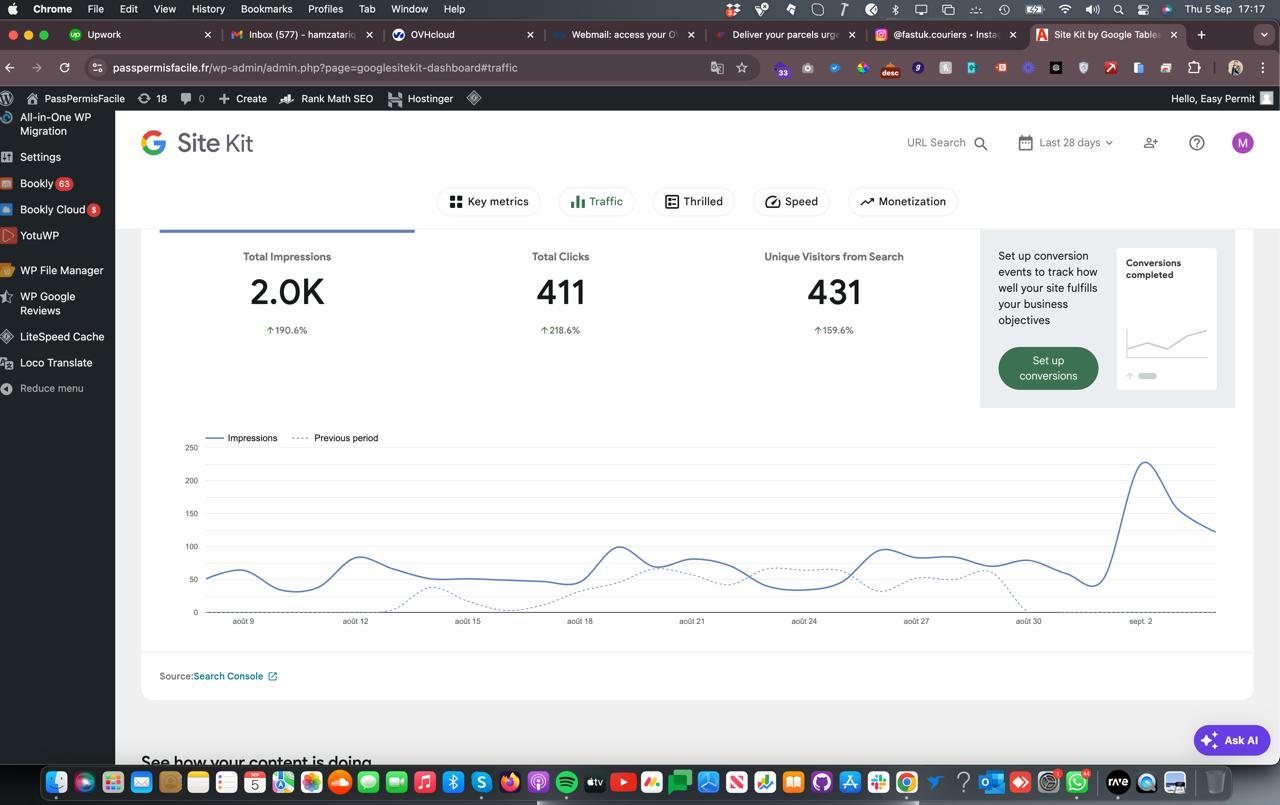Open Loco Translate menu item
This screenshot has height=805, width=1280.
tap(57, 363)
